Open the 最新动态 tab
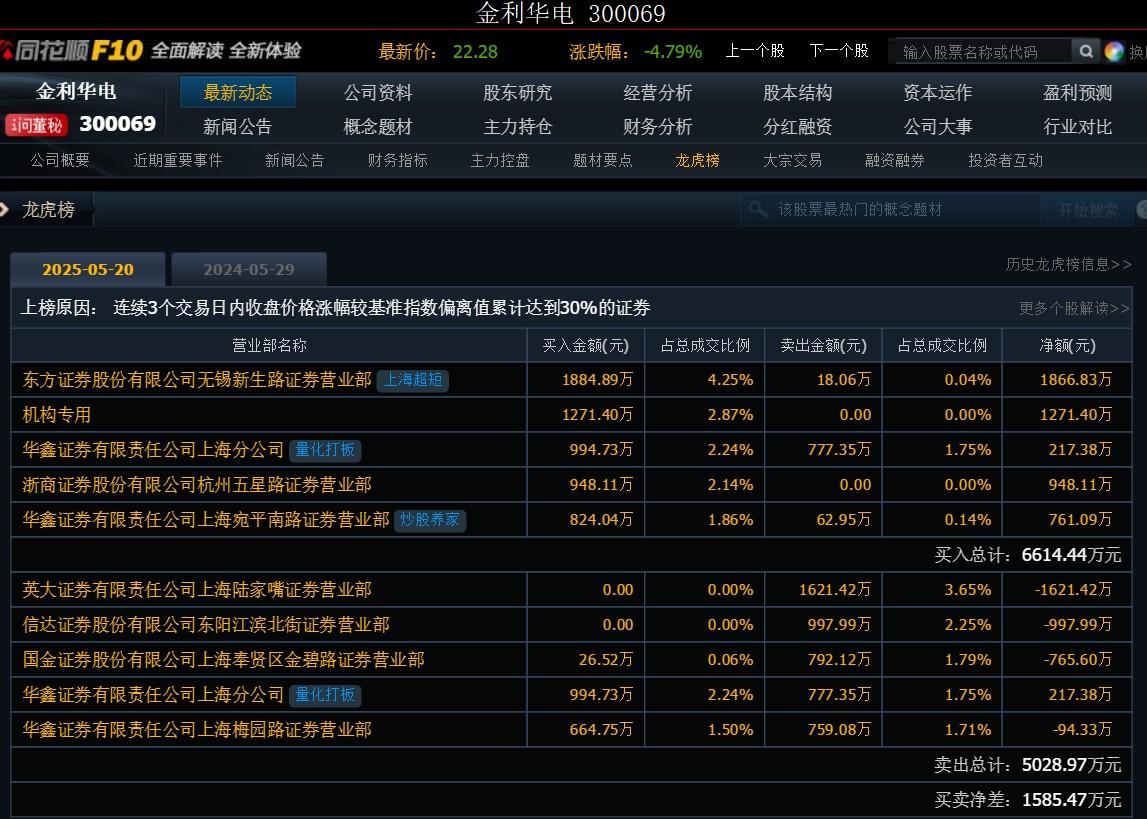This screenshot has width=1147, height=819. 238,92
